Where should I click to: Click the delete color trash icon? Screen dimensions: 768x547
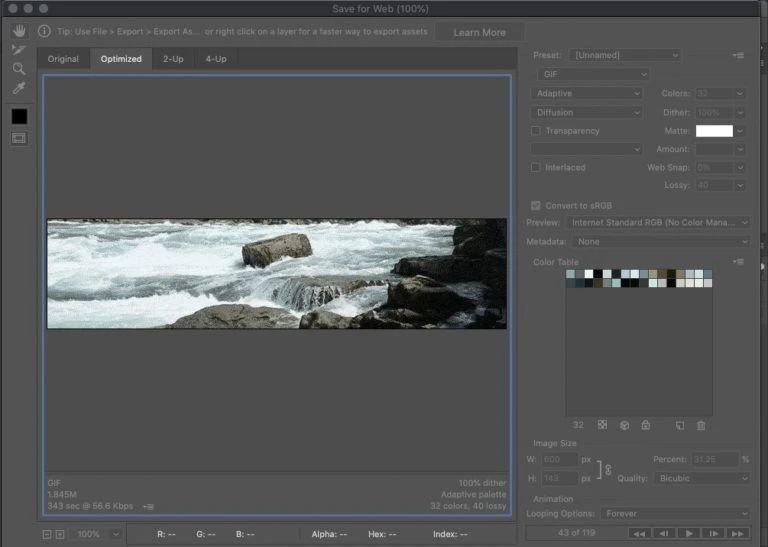pyautogui.click(x=700, y=425)
